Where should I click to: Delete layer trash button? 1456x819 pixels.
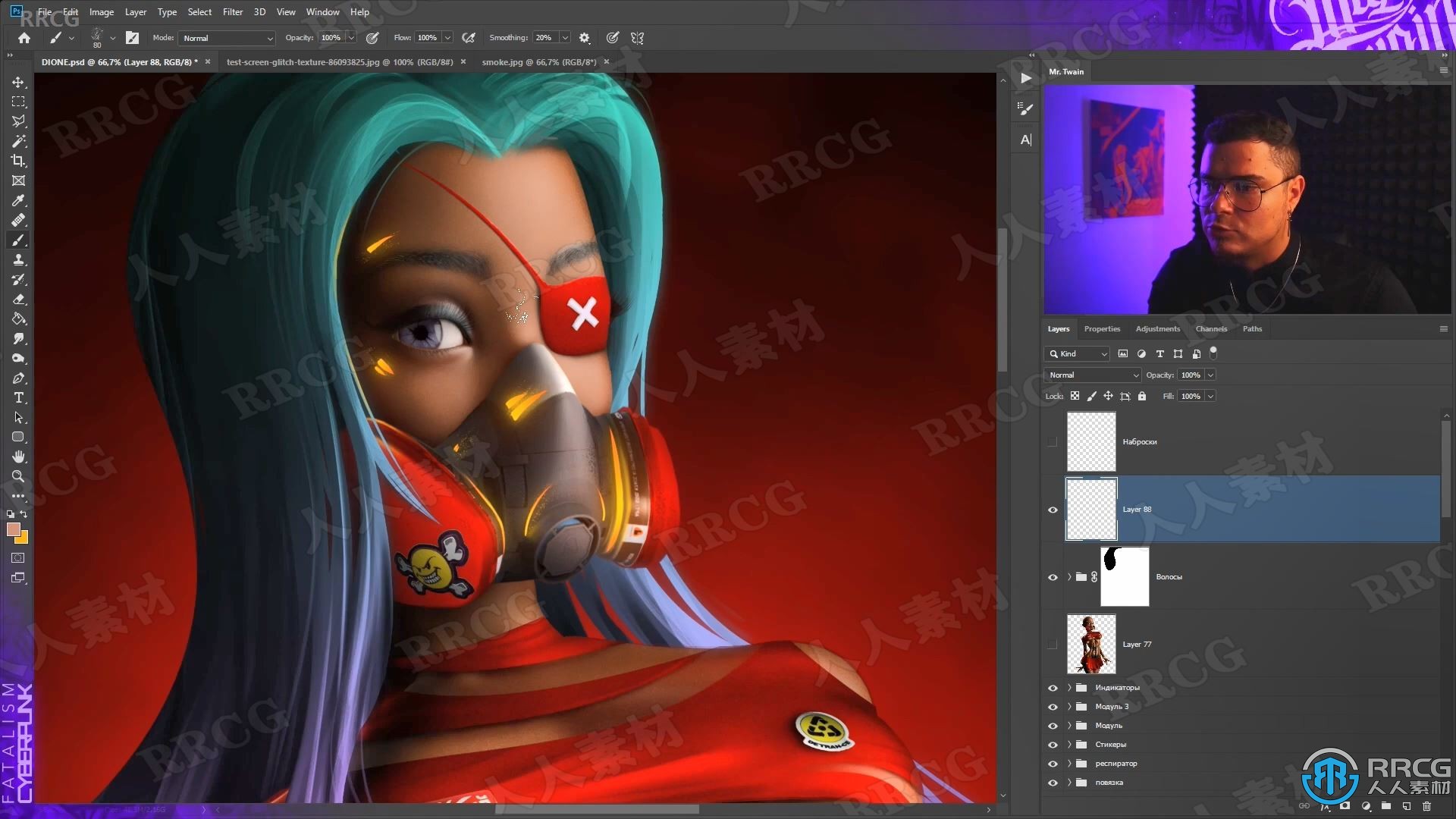1426,806
